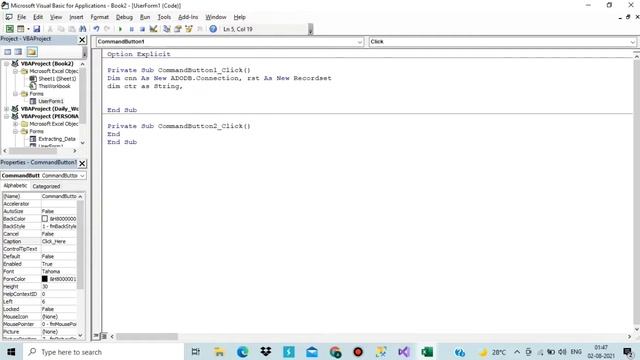
Task: Collapse VBAProject (Book2) tree node
Action: (7, 64)
